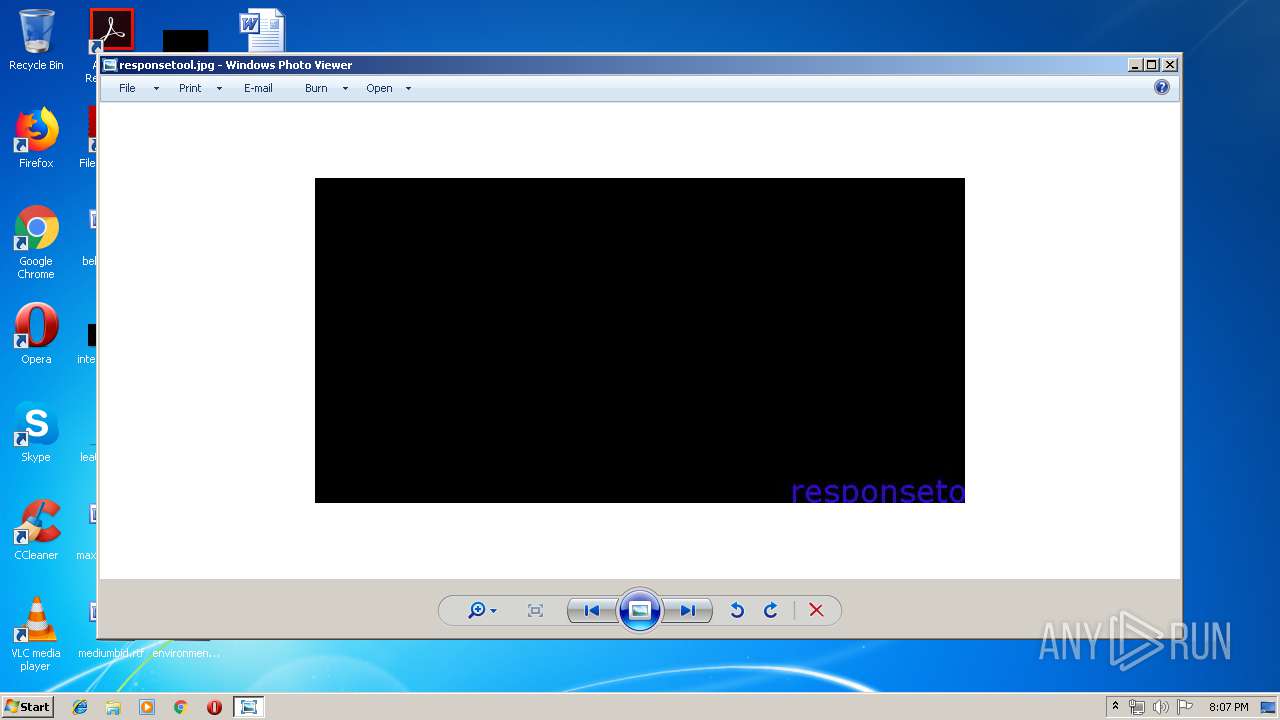Open the network tray icon

(x=1137, y=707)
